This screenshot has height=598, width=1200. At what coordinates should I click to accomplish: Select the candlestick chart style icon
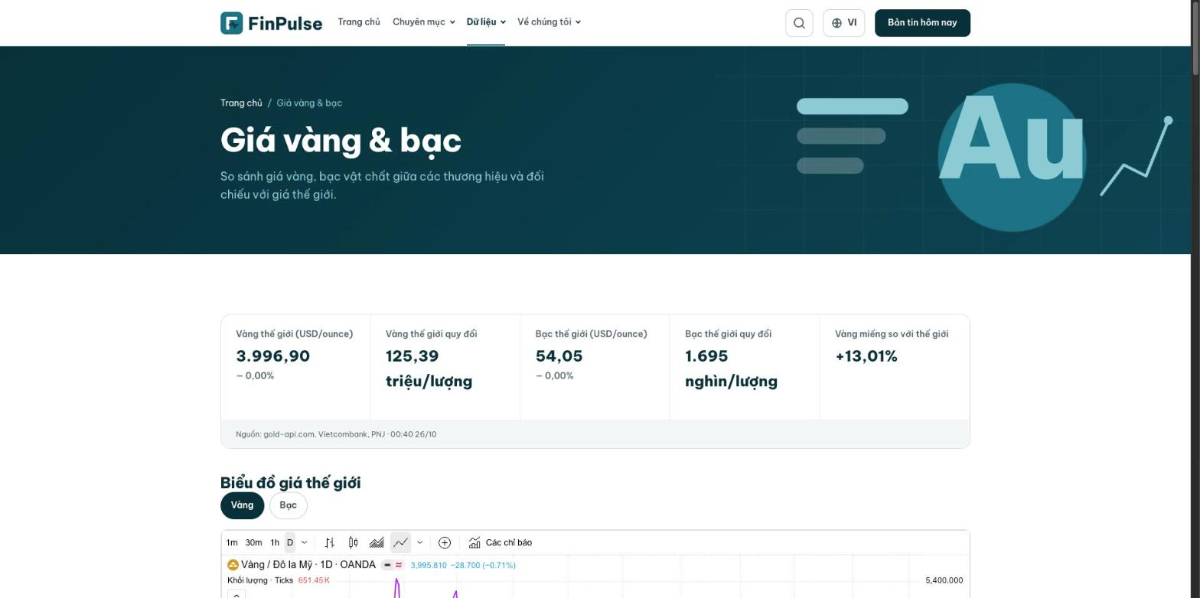click(353, 543)
